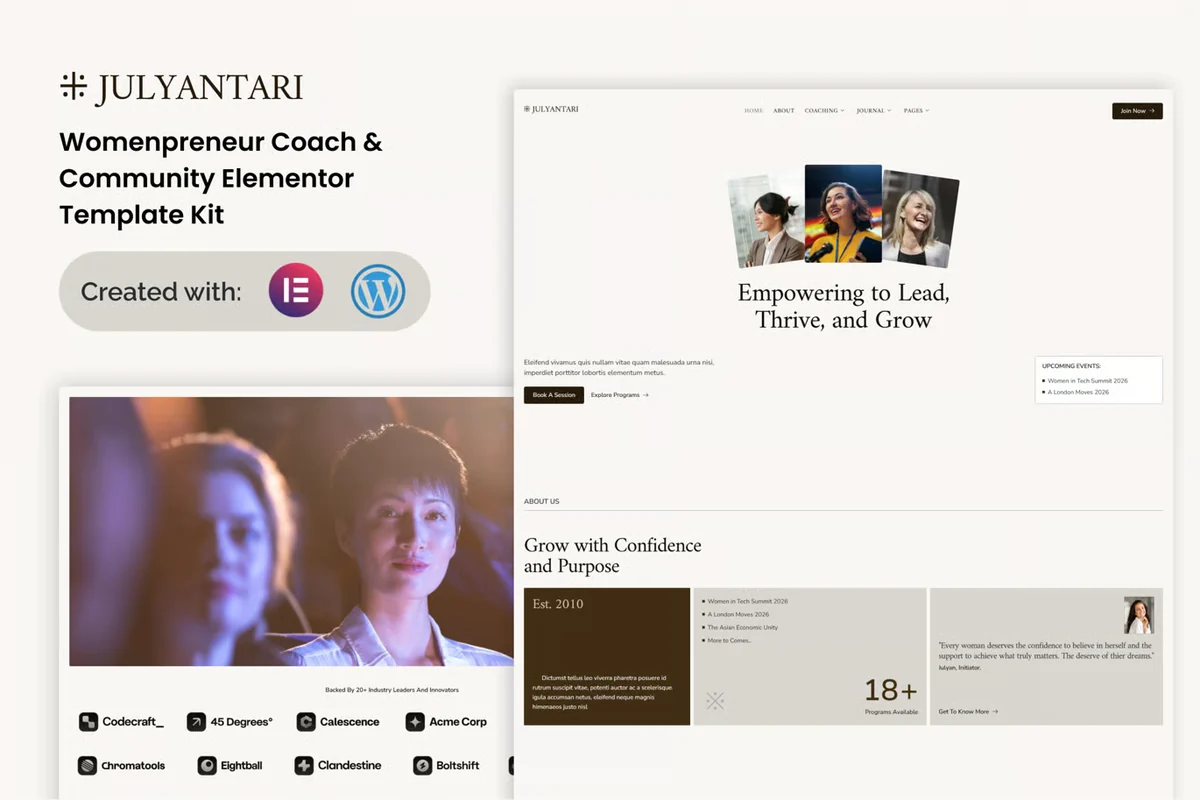Click the Calescence logo icon

point(306,721)
